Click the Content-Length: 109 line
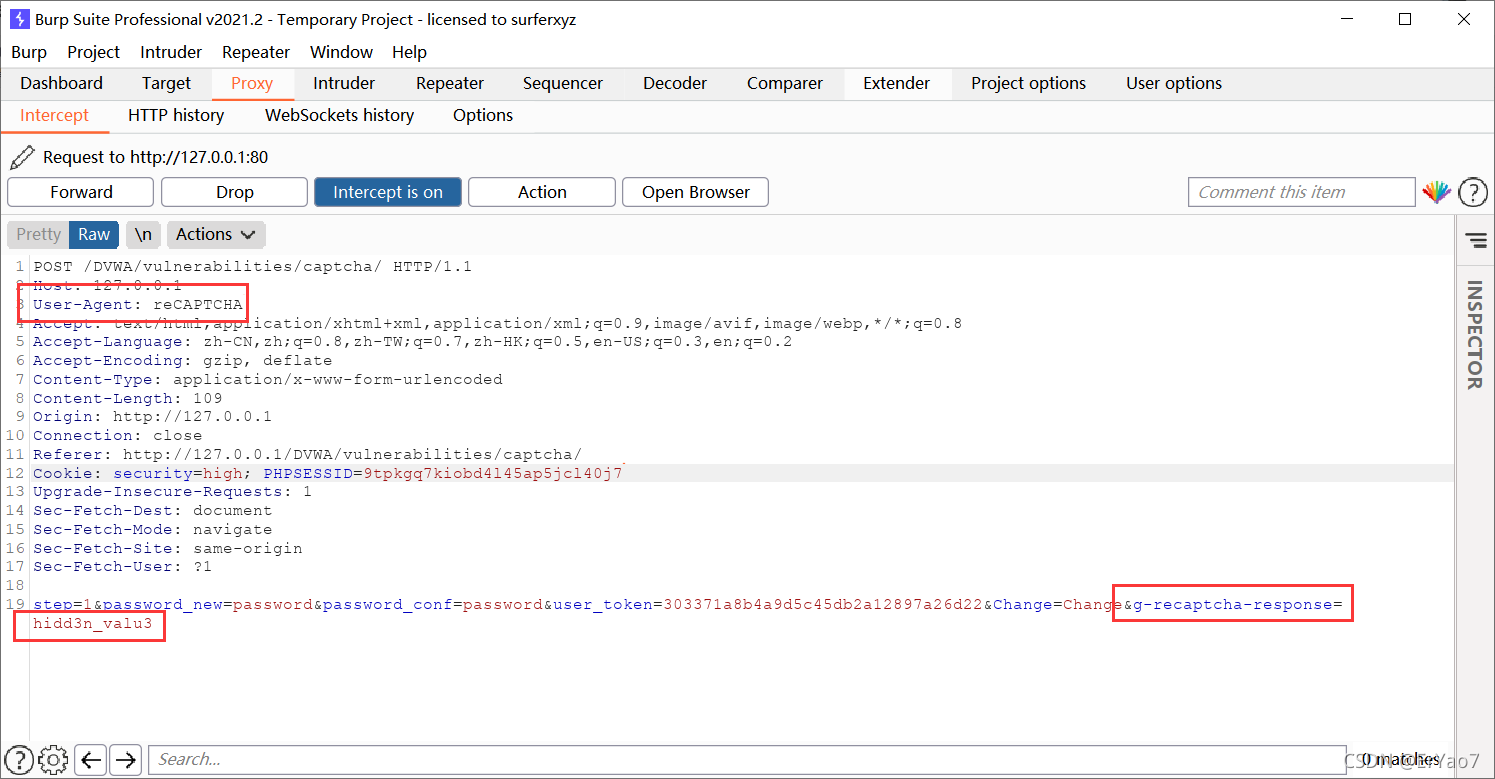The image size is (1495, 779). click(128, 398)
